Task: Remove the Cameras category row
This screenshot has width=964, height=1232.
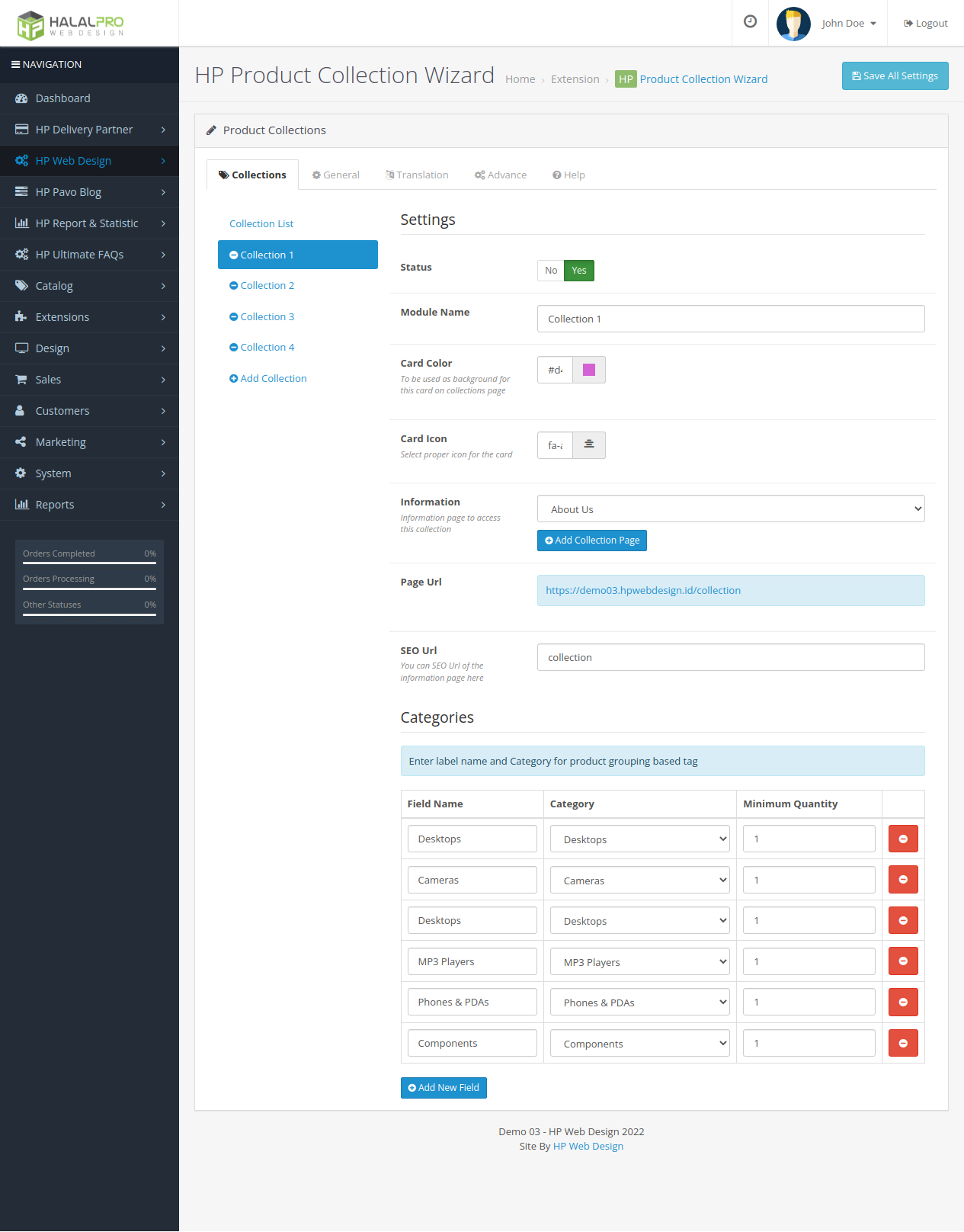Action: coord(903,880)
